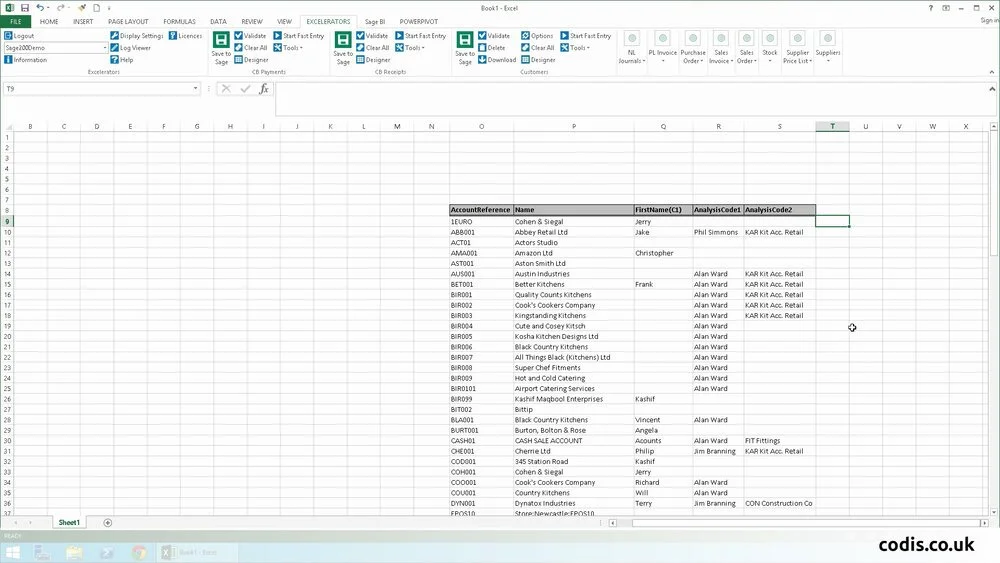Start Fast Entry for Customers
The width and height of the screenshot is (1000, 563).
586,36
